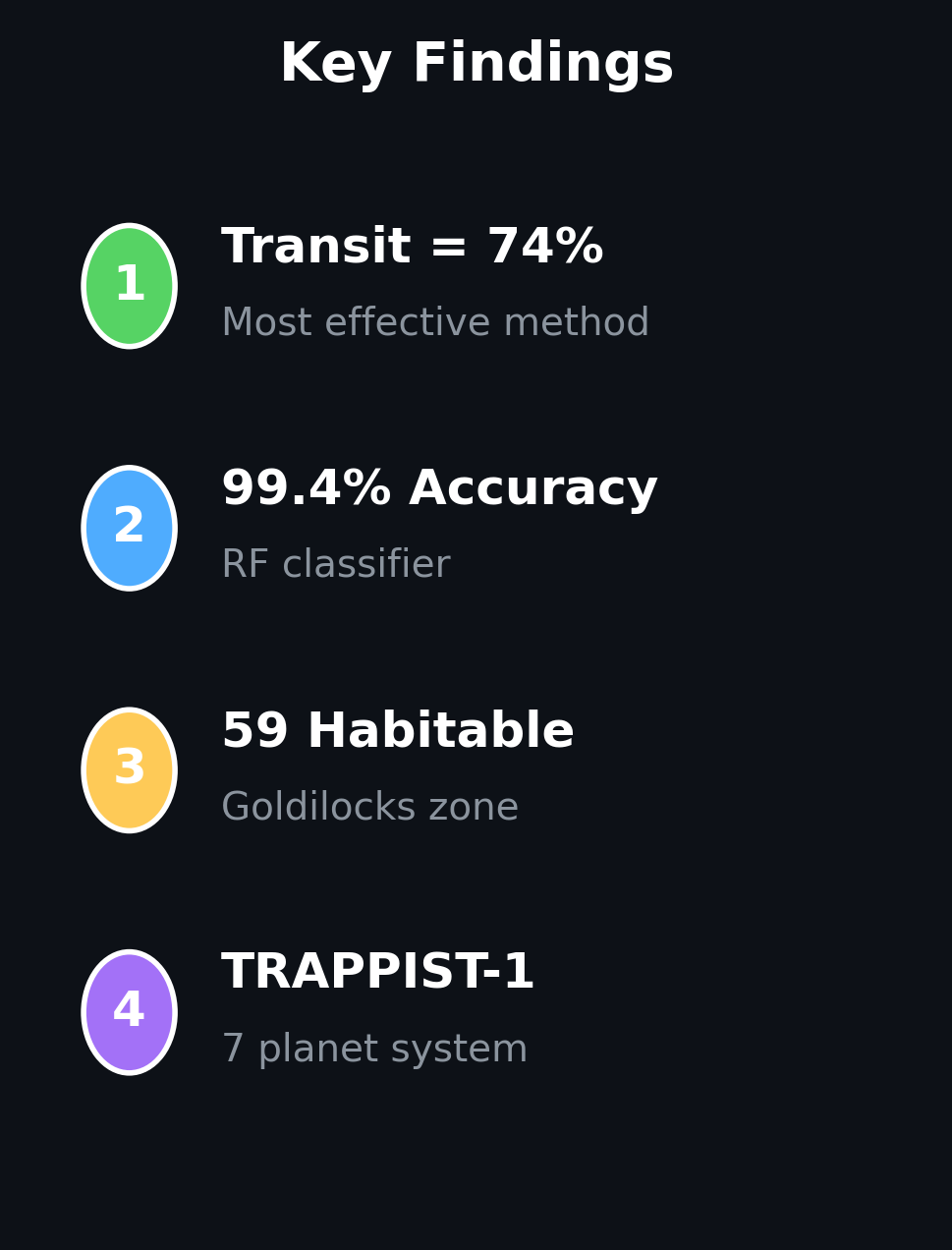Click the "7 planet system" caption
The width and height of the screenshot is (952, 1250).
(373, 1050)
